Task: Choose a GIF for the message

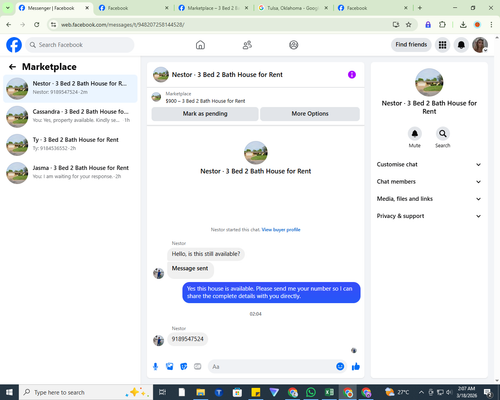Action: pyautogui.click(x=198, y=367)
